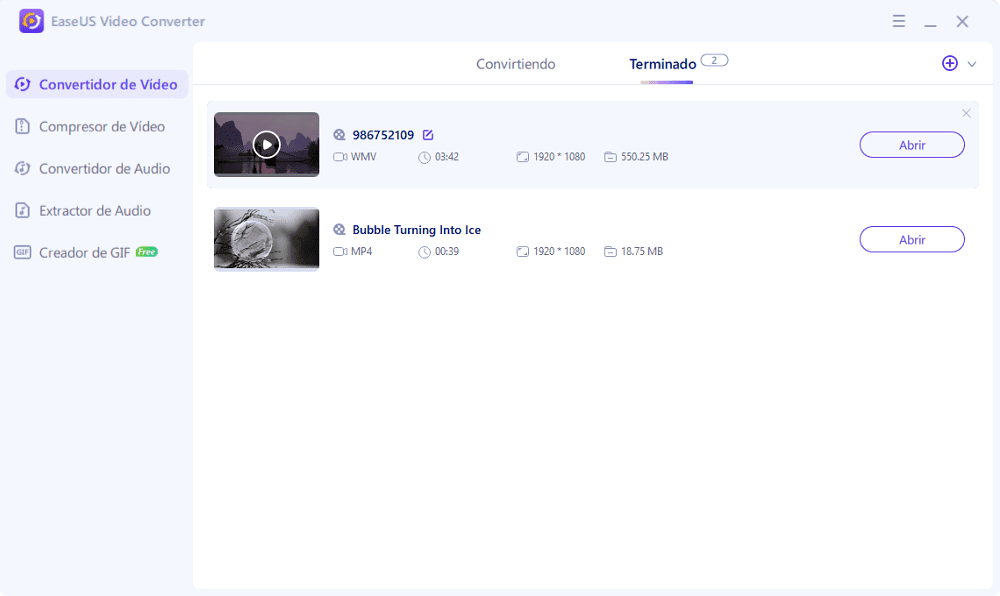Click the camera icon next to MP4
The height and width of the screenshot is (596, 1000).
[x=340, y=251]
